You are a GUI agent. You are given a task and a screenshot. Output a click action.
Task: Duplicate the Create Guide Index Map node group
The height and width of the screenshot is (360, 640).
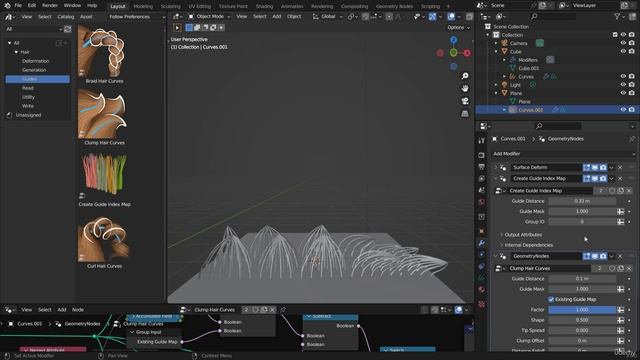620,191
